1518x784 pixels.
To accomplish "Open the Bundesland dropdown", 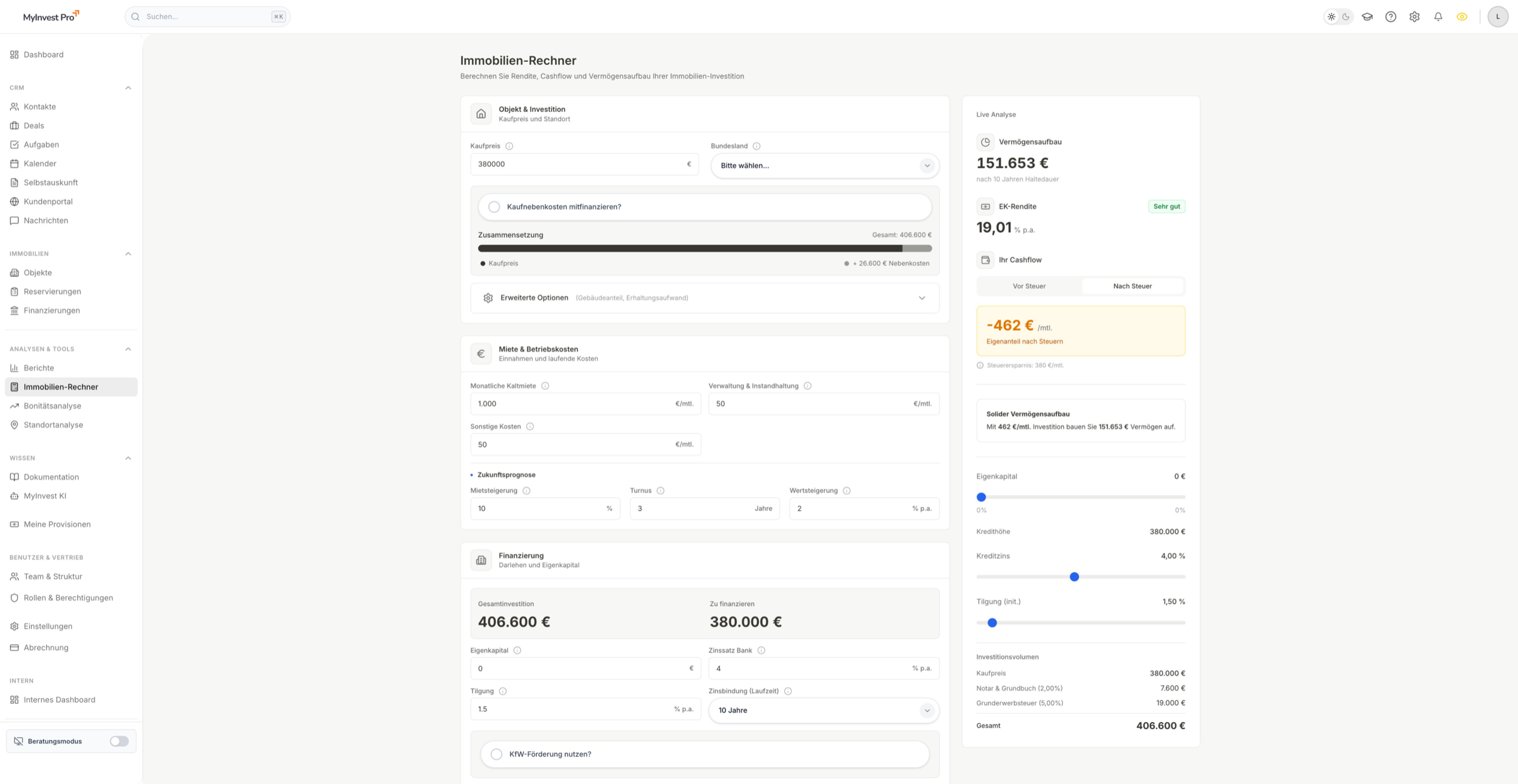I will pyautogui.click(x=824, y=166).
